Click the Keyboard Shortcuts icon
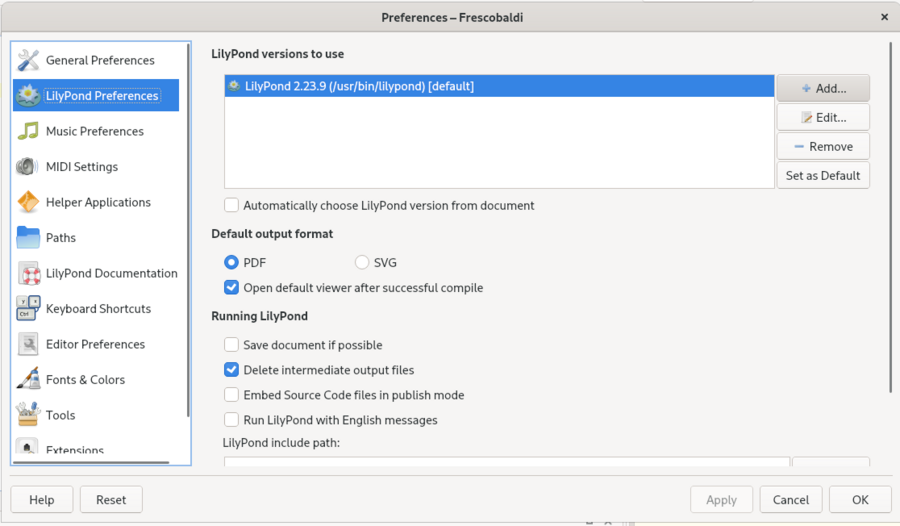This screenshot has width=900, height=526. point(28,309)
